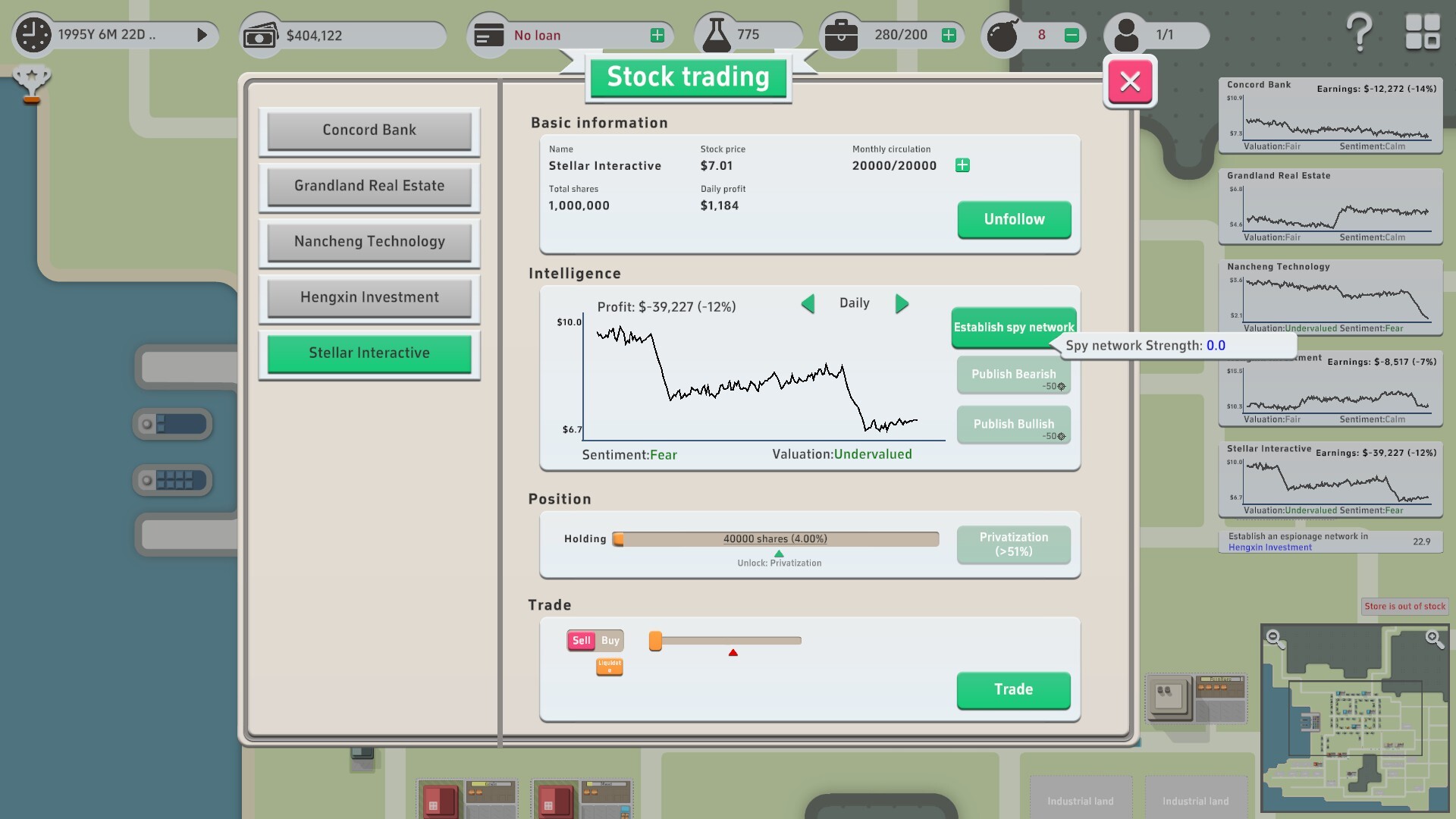Switch to the Hengxin Investment company tab

369,297
